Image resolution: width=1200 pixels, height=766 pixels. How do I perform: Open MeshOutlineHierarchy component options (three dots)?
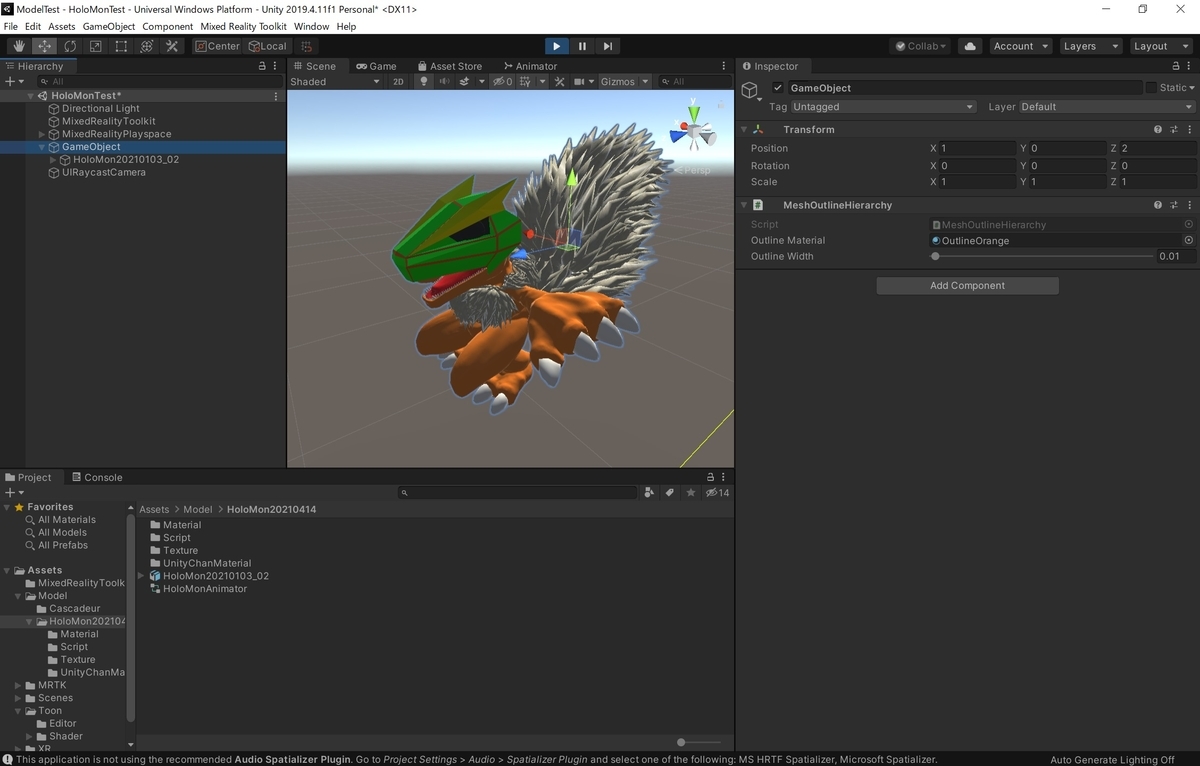coord(1190,205)
